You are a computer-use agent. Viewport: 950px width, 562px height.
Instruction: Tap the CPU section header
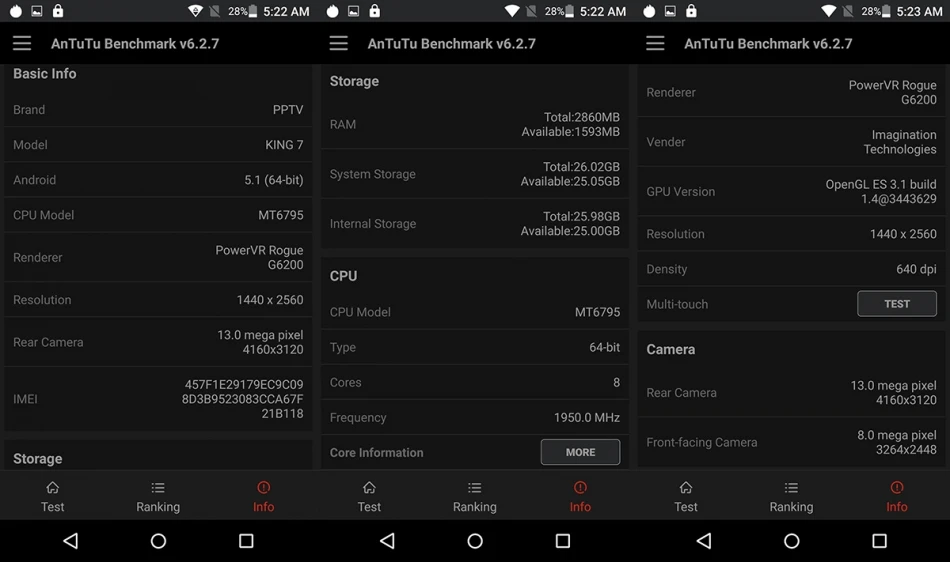click(x=344, y=276)
